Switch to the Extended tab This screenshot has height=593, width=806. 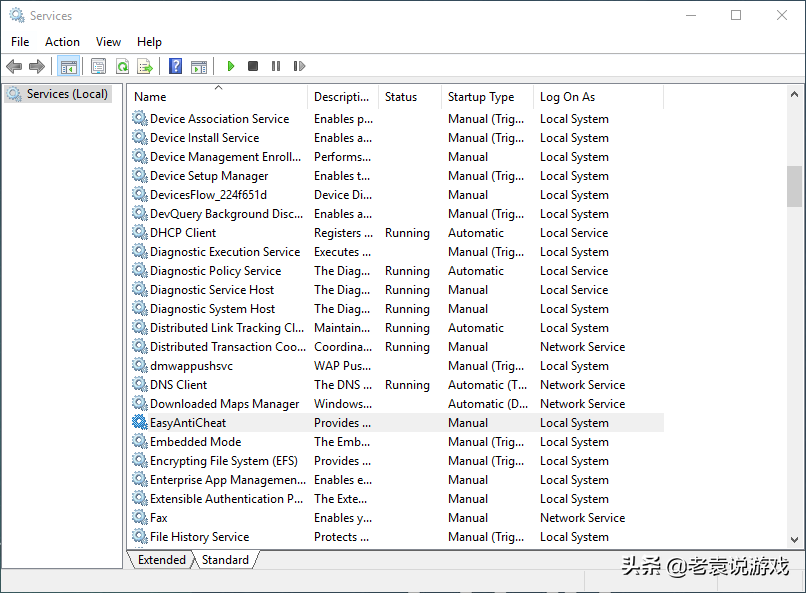(x=162, y=560)
